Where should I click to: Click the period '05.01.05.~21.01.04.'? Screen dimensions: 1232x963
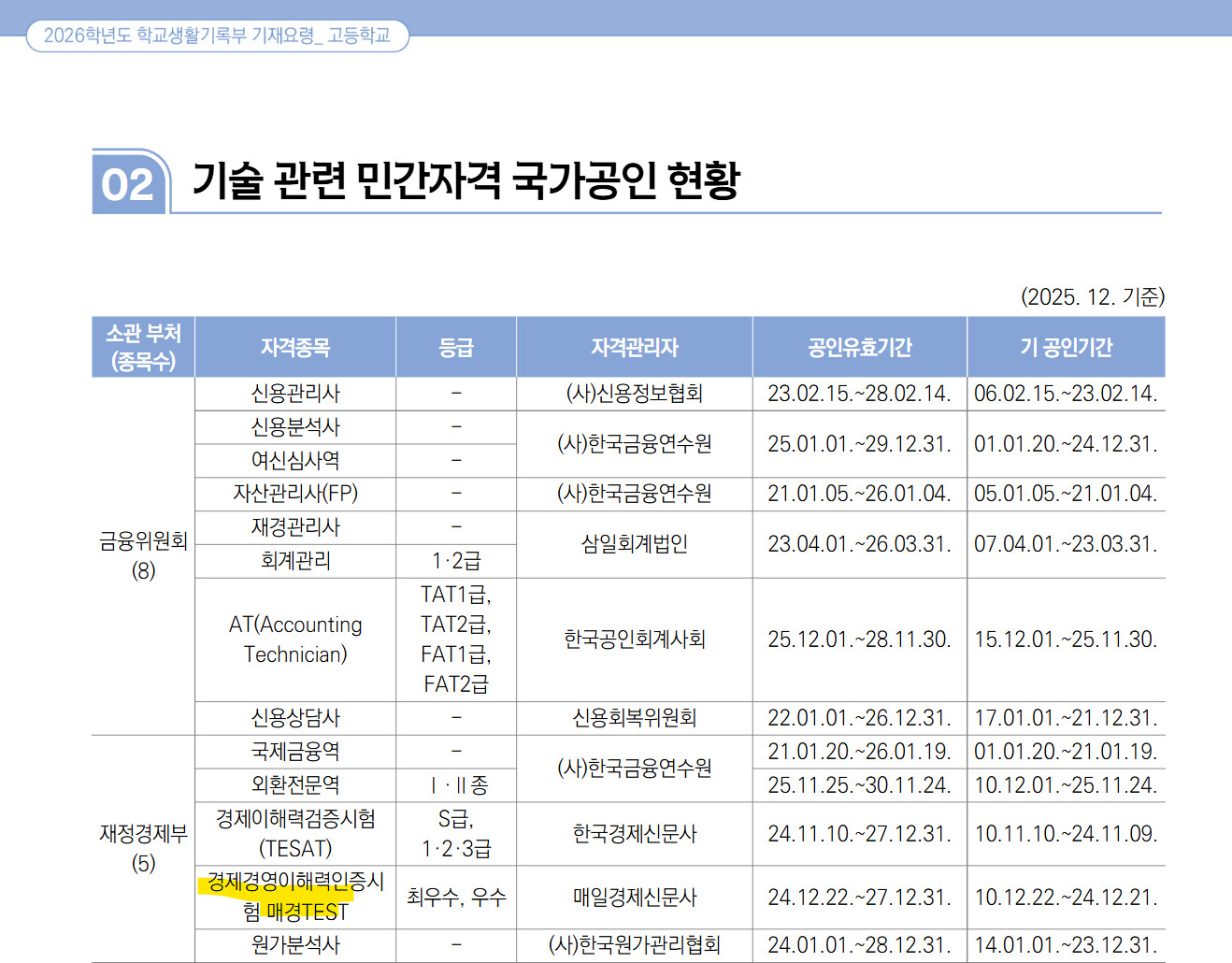[x=1066, y=494]
